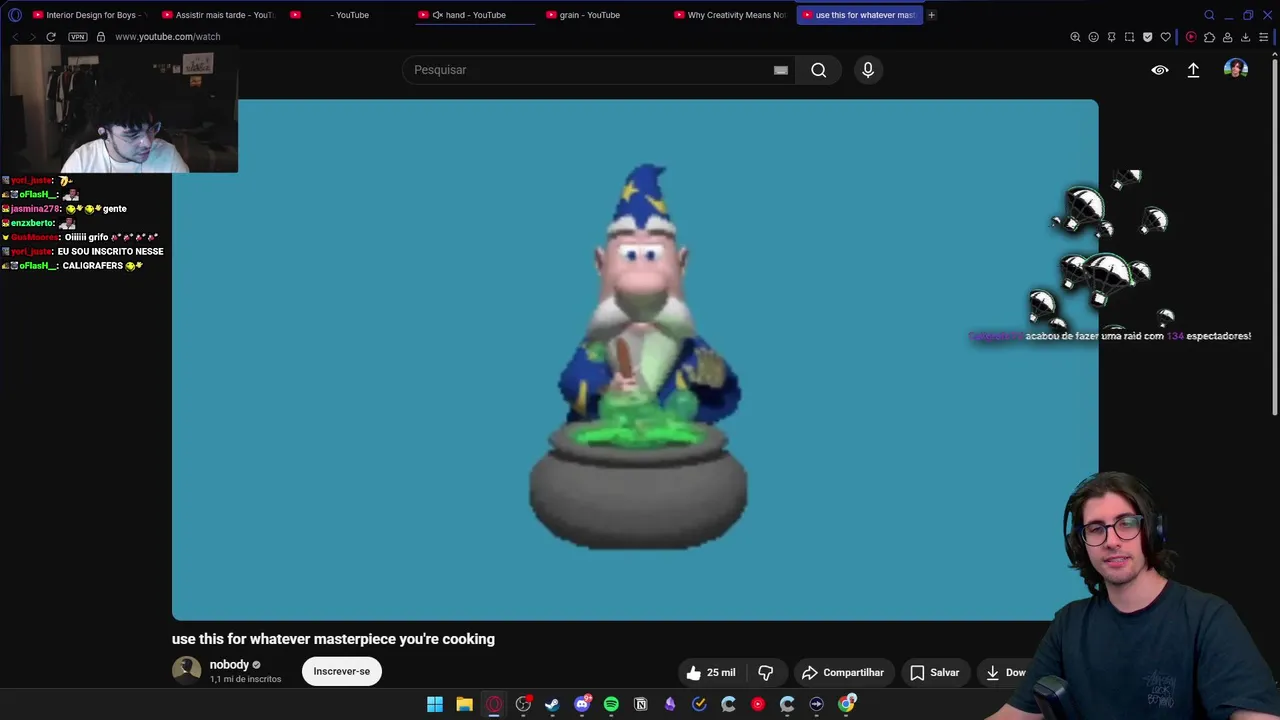1280x720 pixels.
Task: Switch to 'Assistir mais tarde' tab
Action: (x=217, y=15)
